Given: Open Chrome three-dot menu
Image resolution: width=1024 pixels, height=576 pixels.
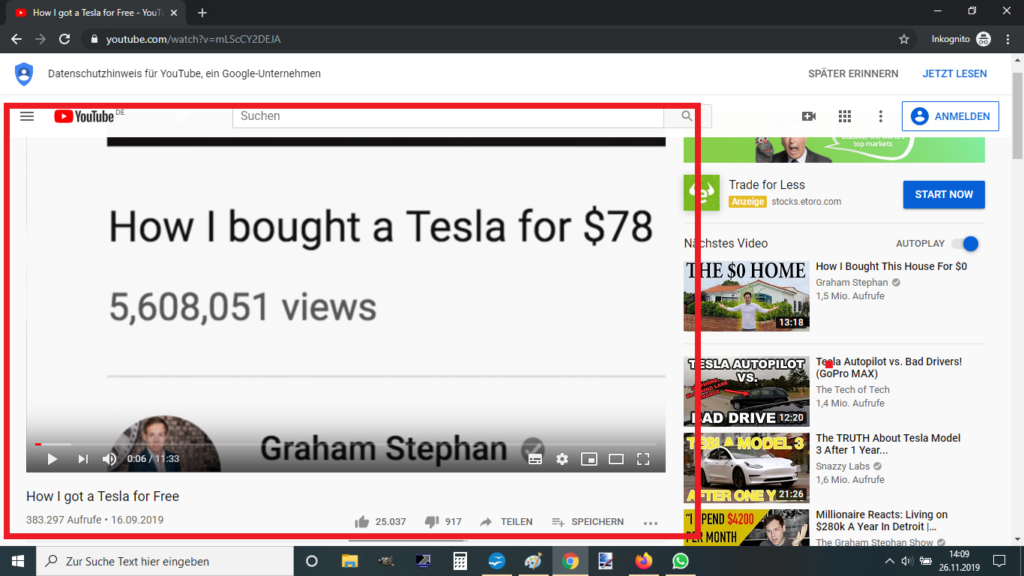Looking at the screenshot, I should [1008, 39].
